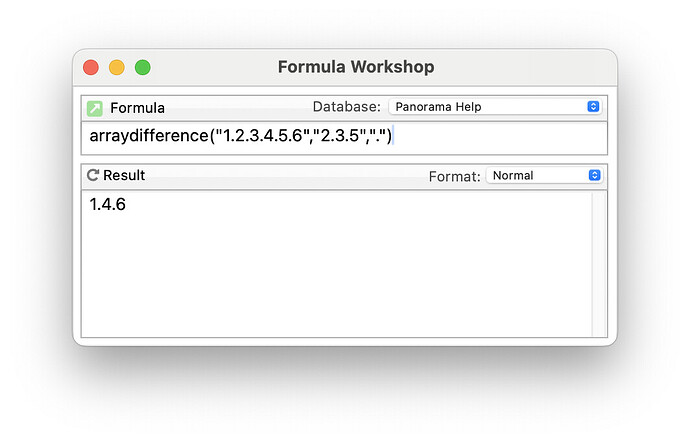Click the Database: label
690x442 pixels.
click(346, 107)
